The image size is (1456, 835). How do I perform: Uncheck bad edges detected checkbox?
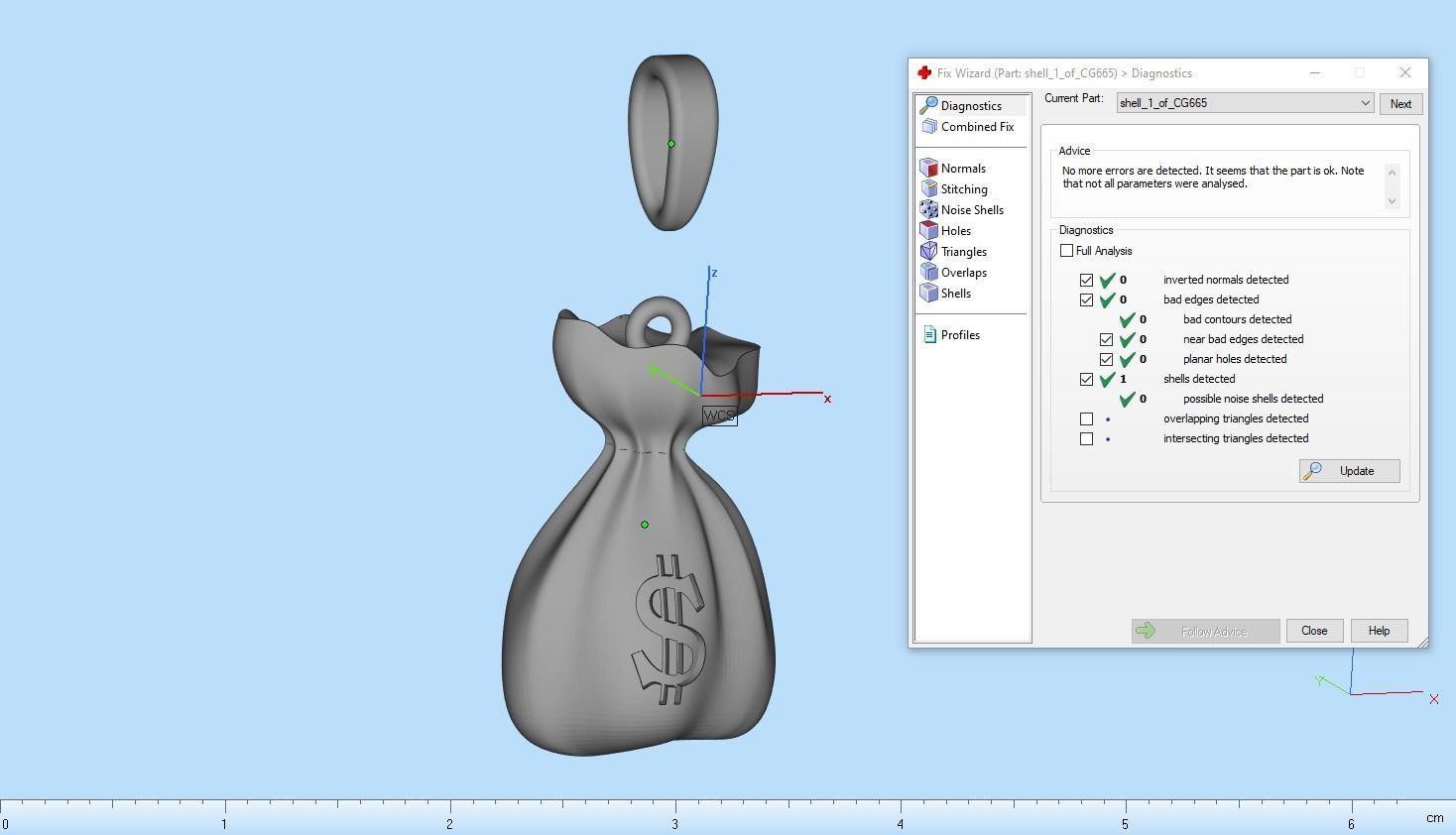1087,299
